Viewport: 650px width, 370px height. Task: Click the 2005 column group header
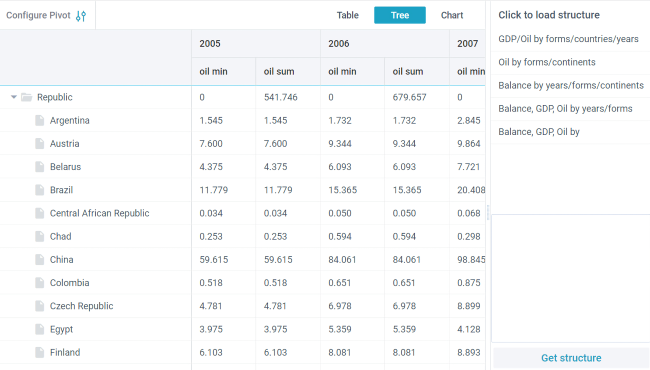[256, 44]
